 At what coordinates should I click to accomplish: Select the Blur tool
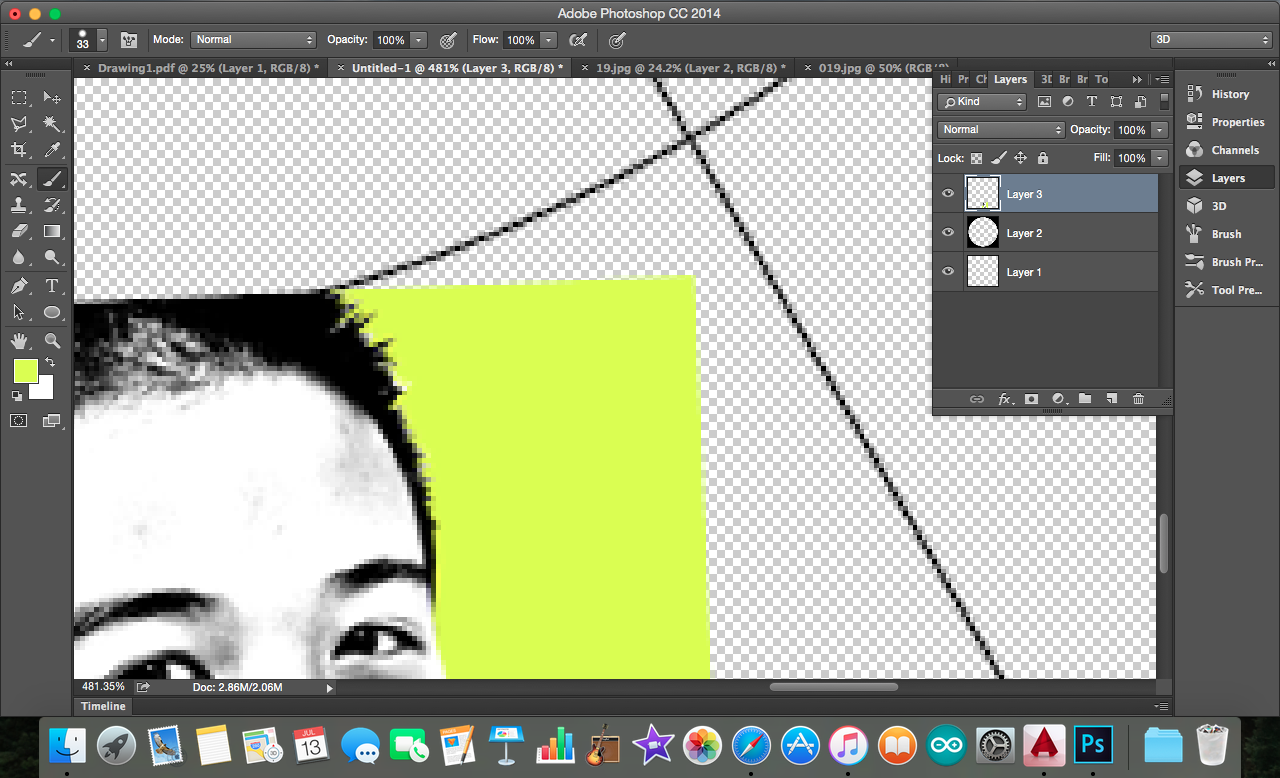(19, 257)
